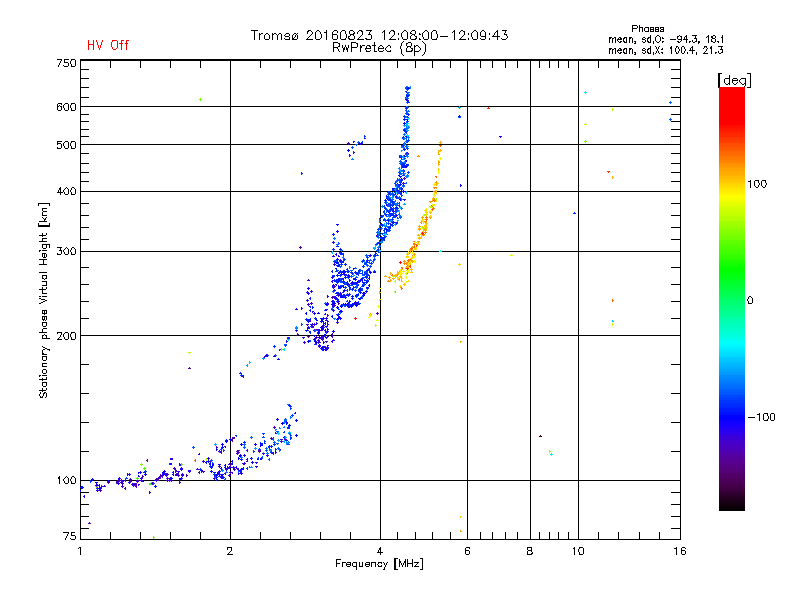The width and height of the screenshot is (800, 600).
Task: Click the red 'HV Off' status label
Action: (108, 45)
